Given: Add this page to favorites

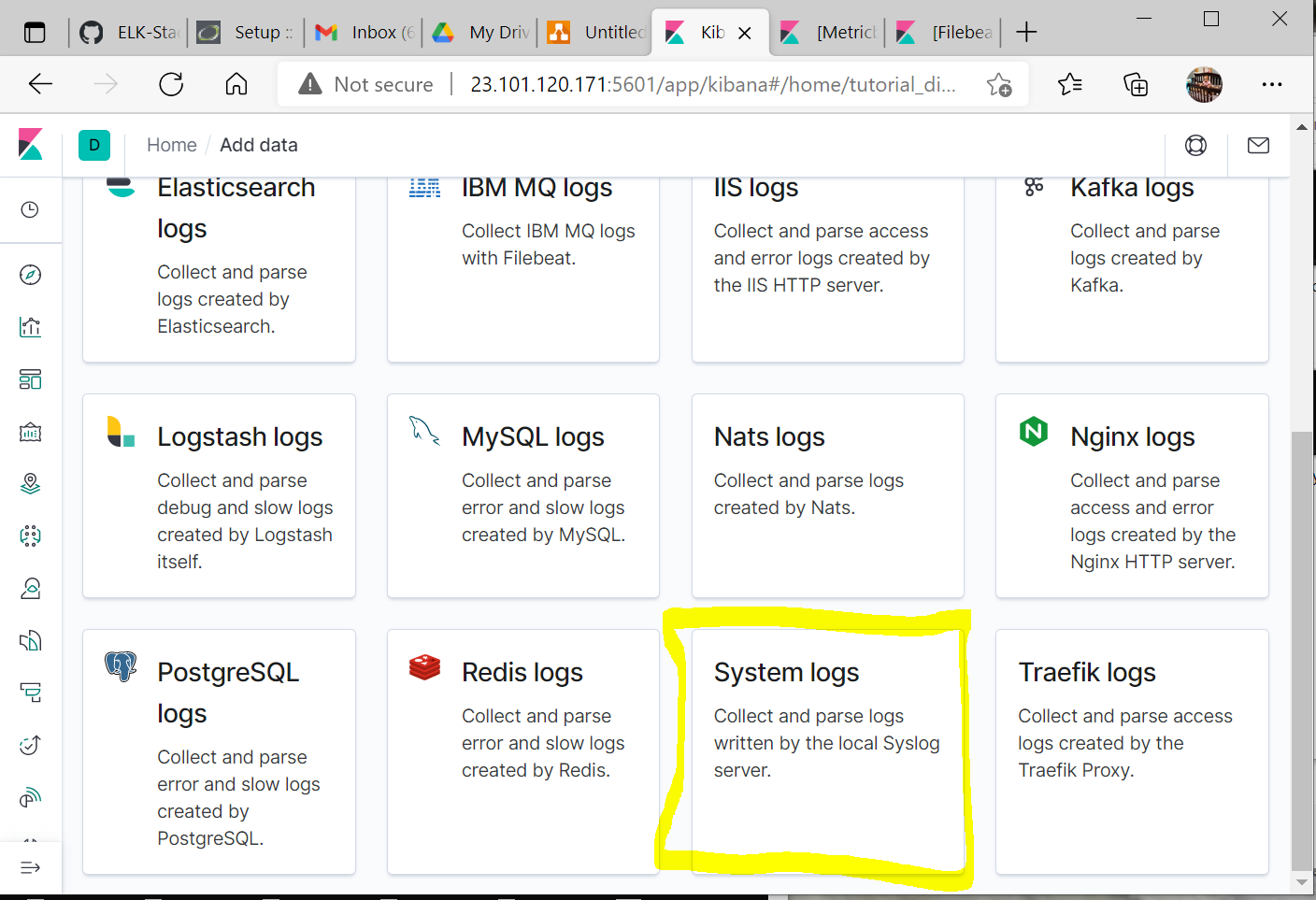Looking at the screenshot, I should 999,85.
